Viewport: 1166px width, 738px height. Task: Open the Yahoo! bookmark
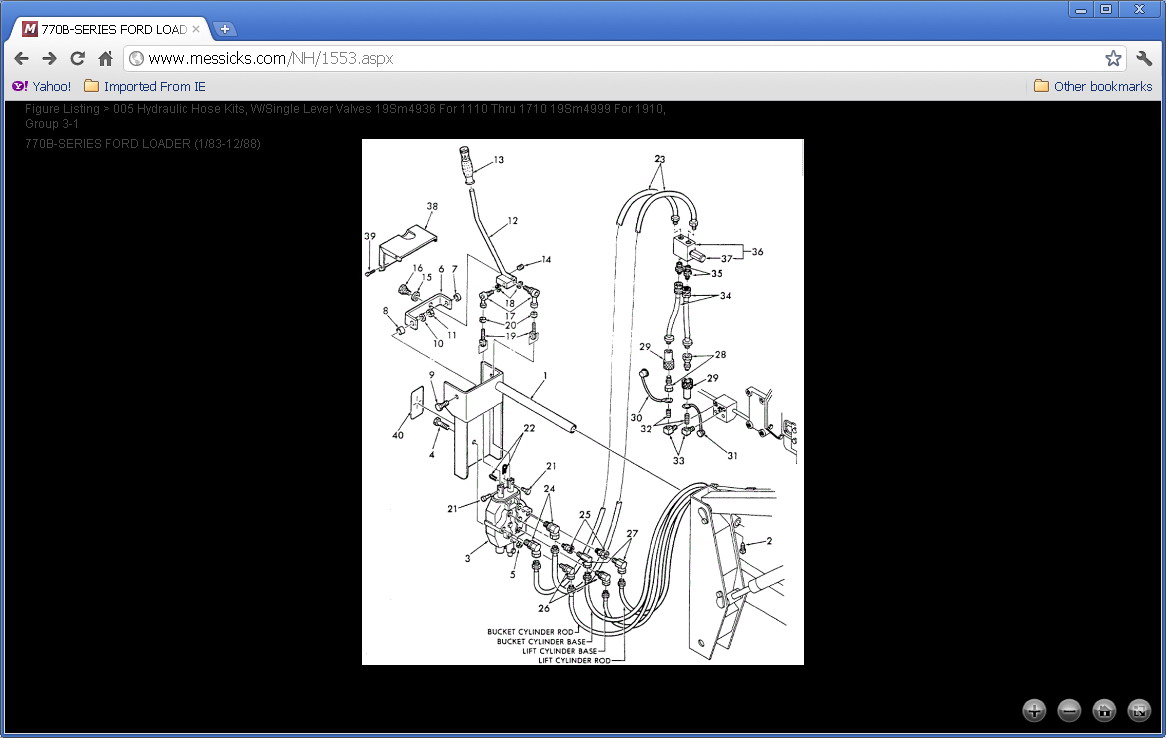[42, 86]
